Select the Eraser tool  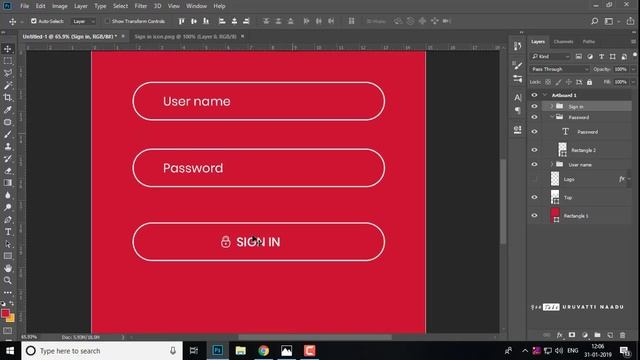tap(8, 171)
